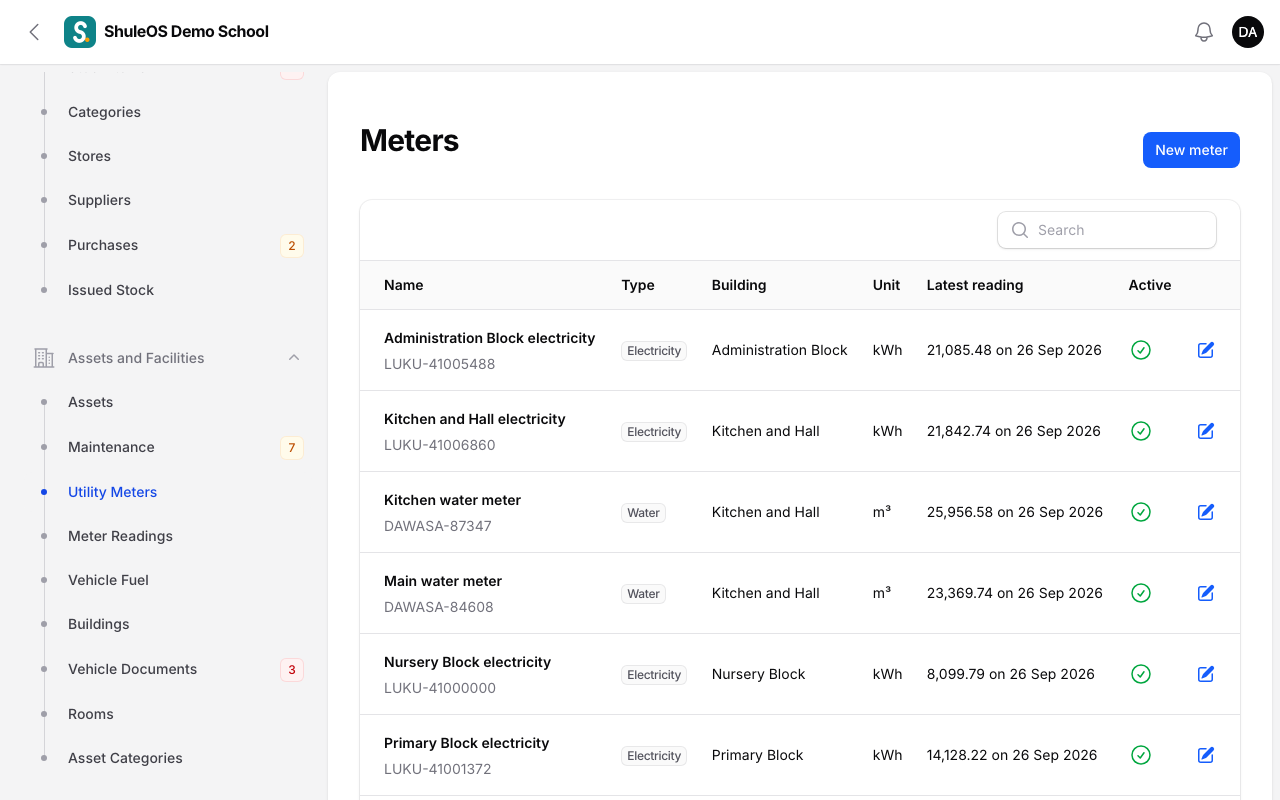Edit the Kitchen and Hall electricity meter

click(x=1206, y=431)
